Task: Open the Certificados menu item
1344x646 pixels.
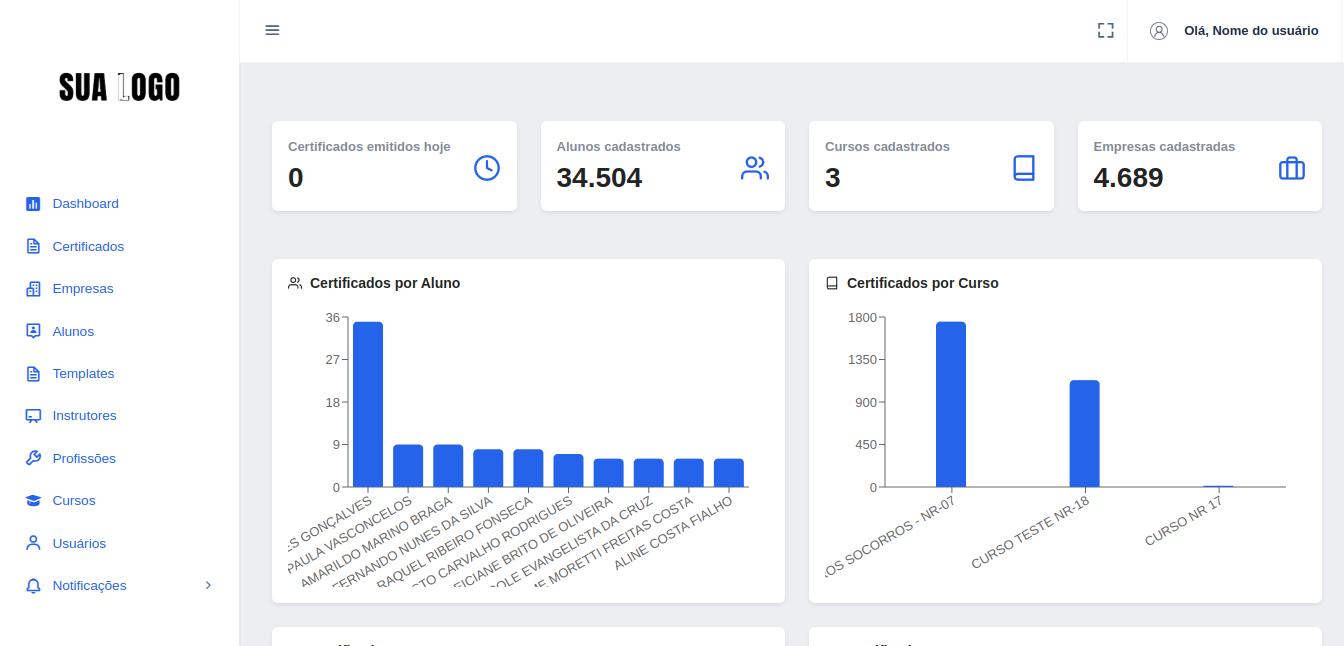Action: pyautogui.click(x=88, y=247)
